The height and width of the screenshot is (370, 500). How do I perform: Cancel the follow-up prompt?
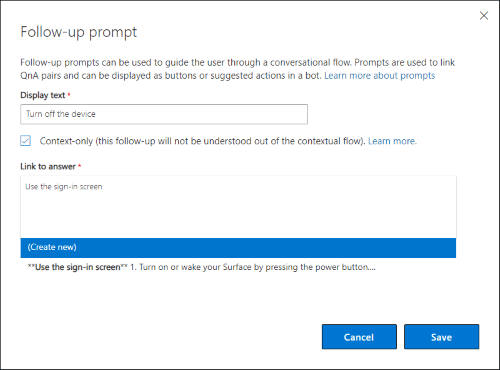(x=359, y=337)
